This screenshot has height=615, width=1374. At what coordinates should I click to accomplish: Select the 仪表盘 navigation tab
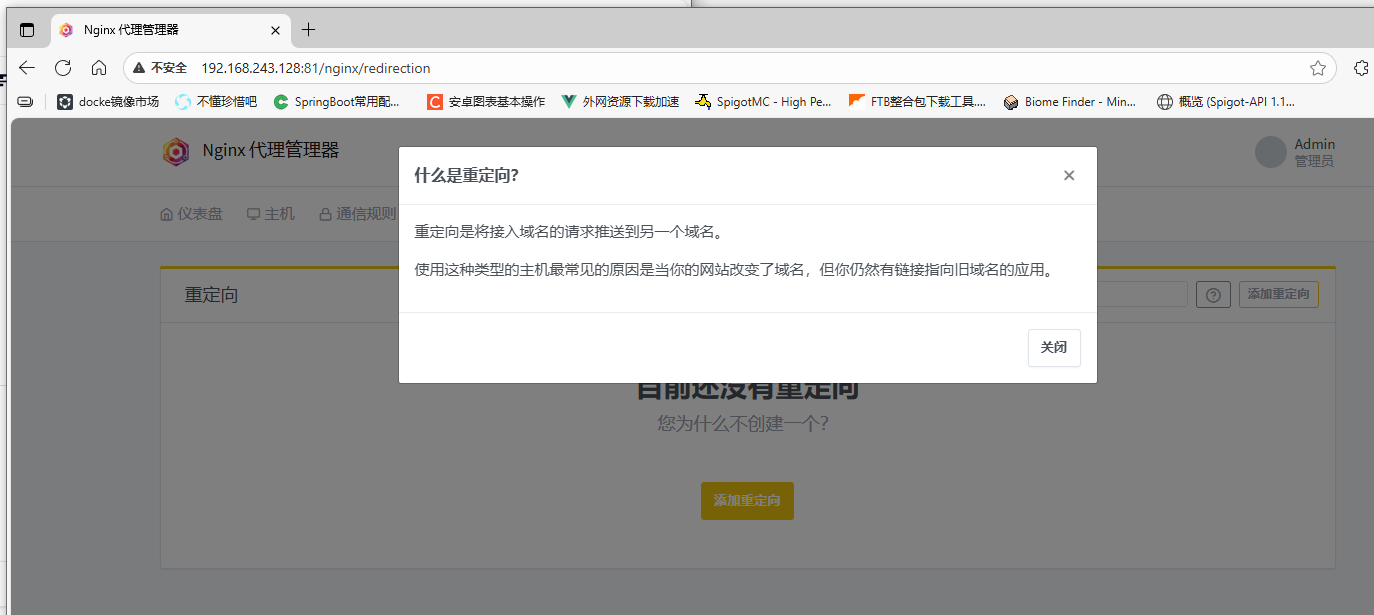click(191, 214)
